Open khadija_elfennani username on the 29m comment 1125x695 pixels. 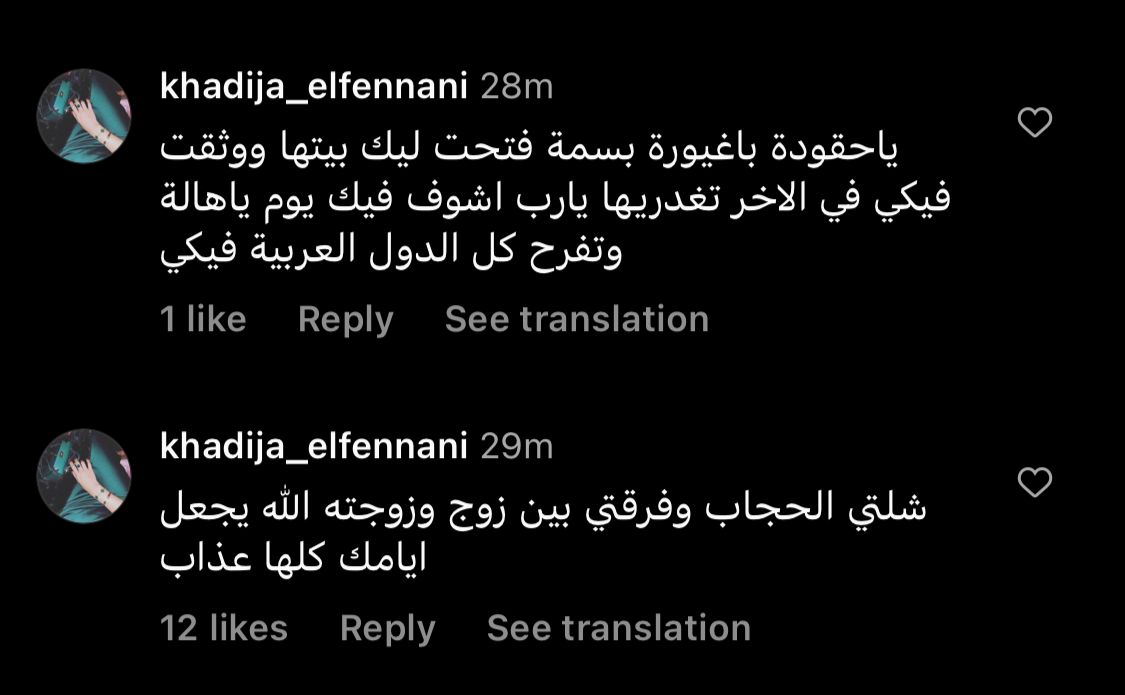coord(313,447)
